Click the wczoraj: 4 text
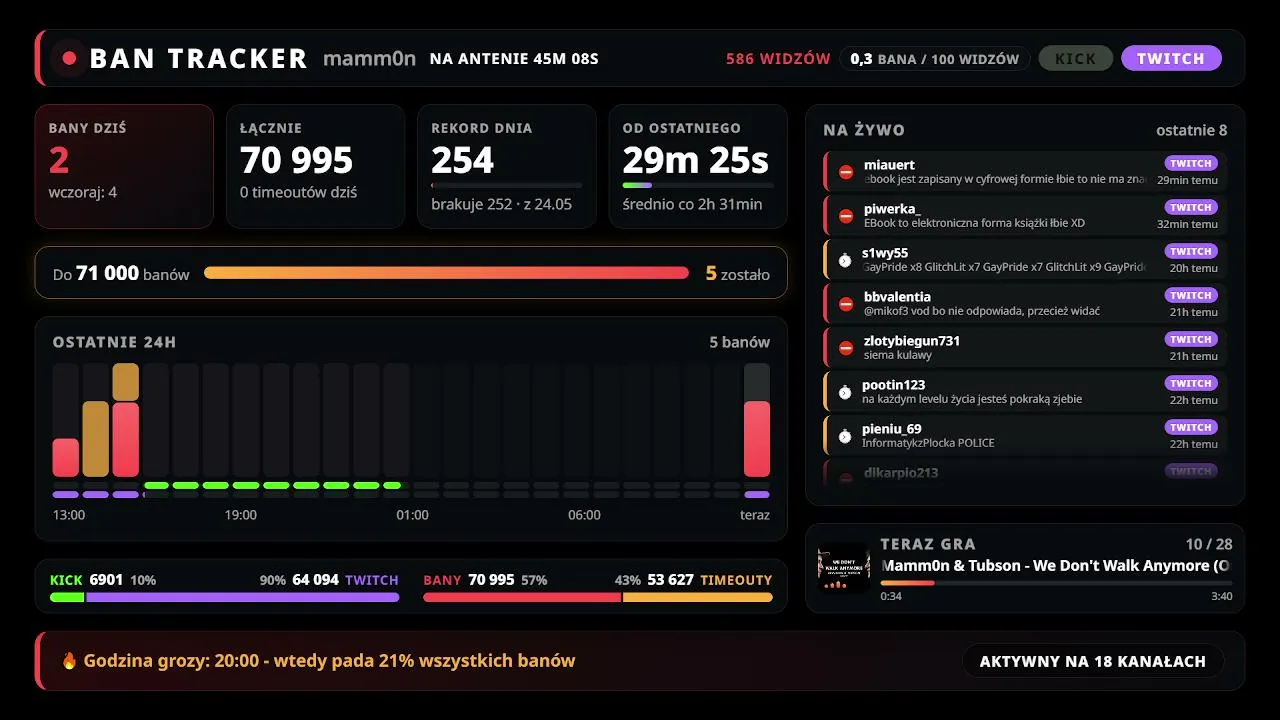1280x720 pixels. tap(83, 192)
